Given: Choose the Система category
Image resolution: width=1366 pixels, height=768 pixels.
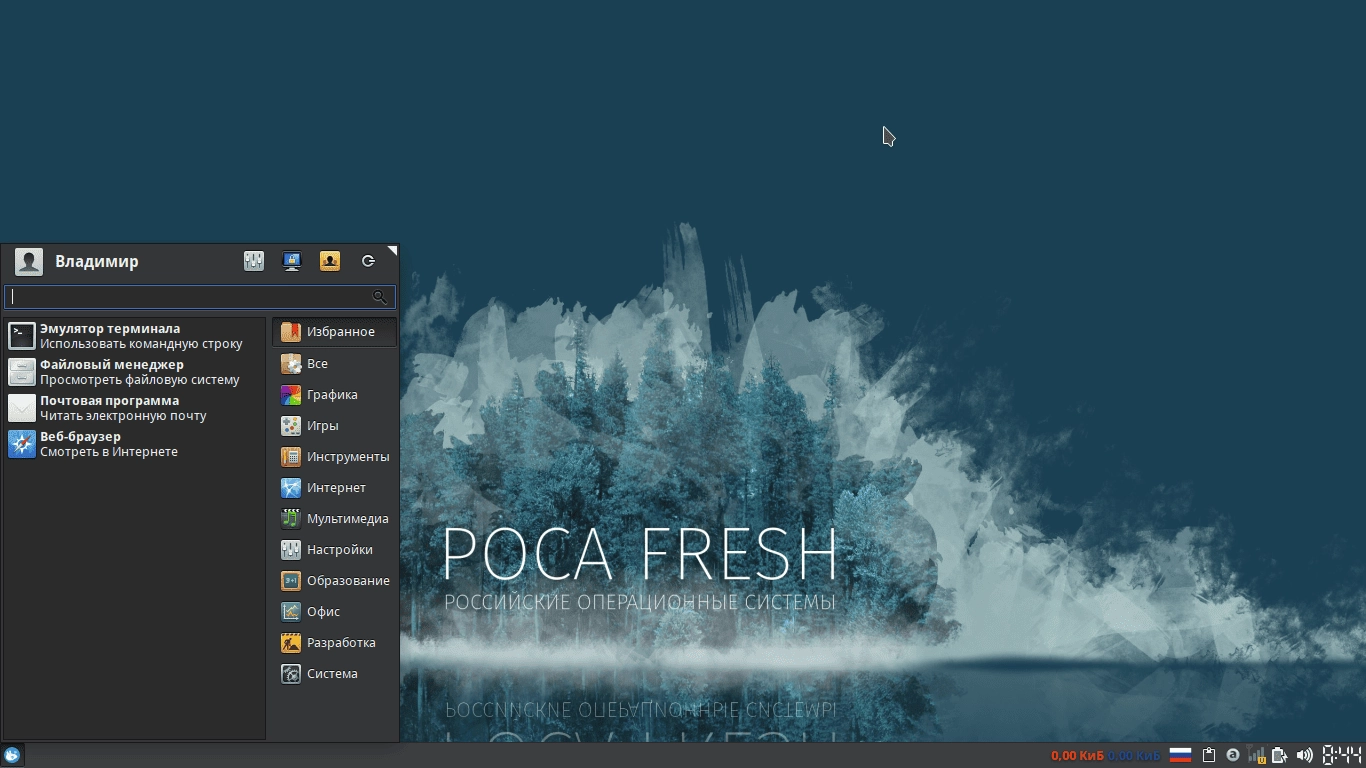Looking at the screenshot, I should click(334, 673).
